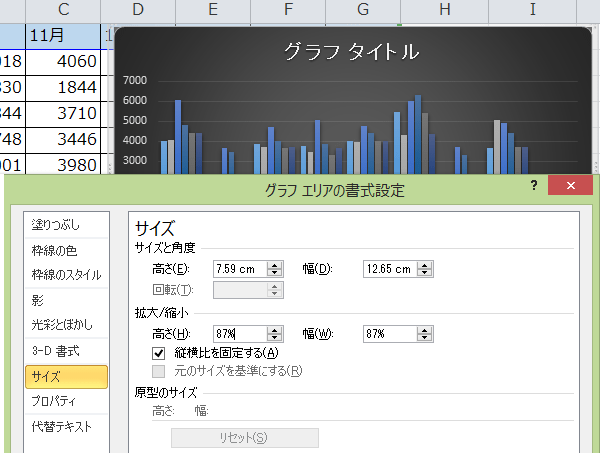Open 3-D 書式 settings
This screenshot has height=453, width=600.
tap(55, 351)
